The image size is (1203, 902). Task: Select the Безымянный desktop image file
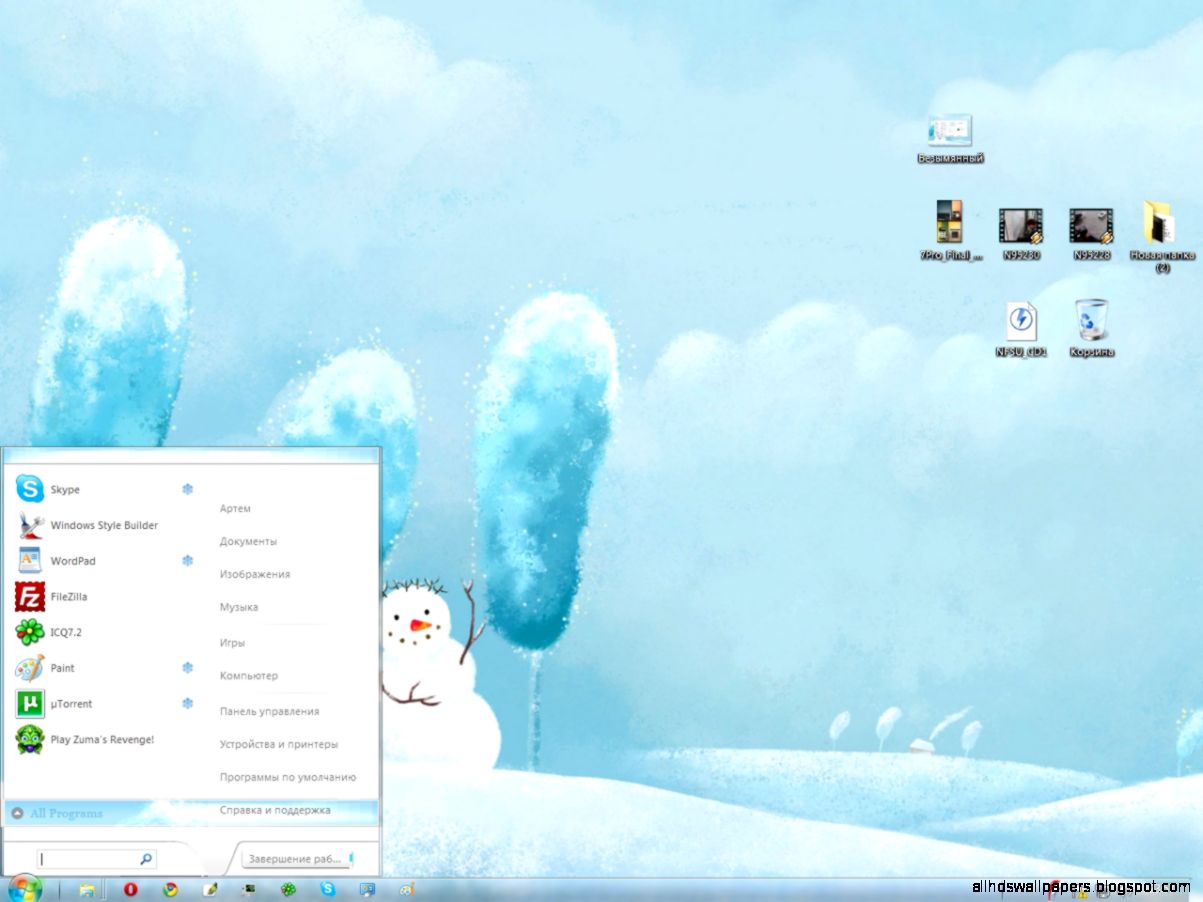[950, 139]
